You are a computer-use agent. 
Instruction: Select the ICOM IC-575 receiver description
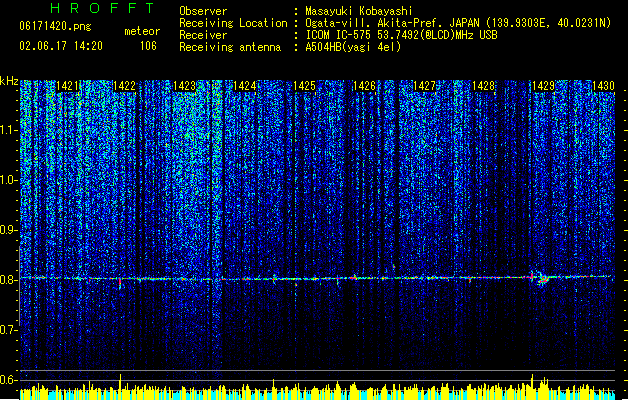tap(401, 35)
